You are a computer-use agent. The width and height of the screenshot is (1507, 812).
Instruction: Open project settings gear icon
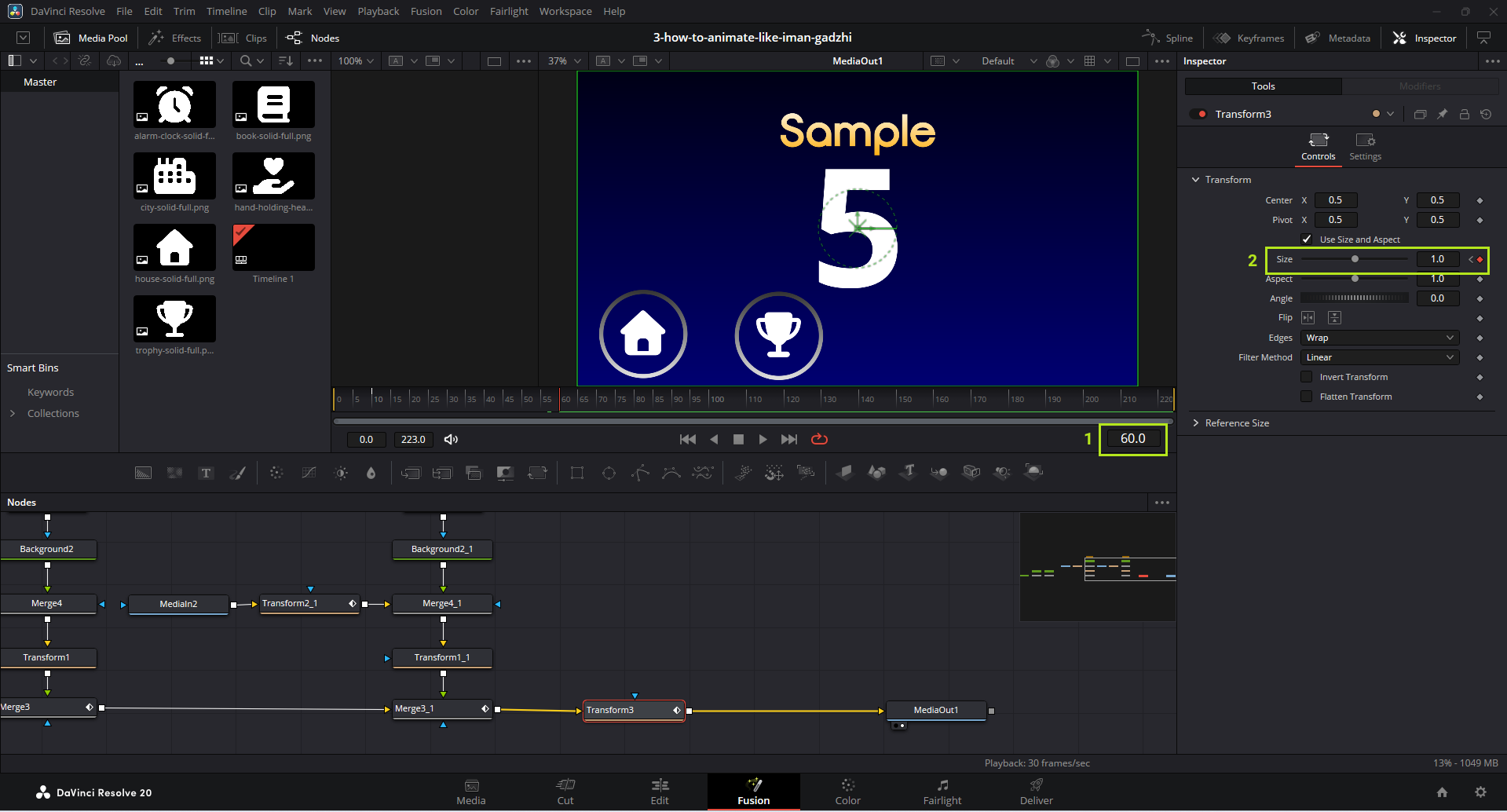(1480, 792)
